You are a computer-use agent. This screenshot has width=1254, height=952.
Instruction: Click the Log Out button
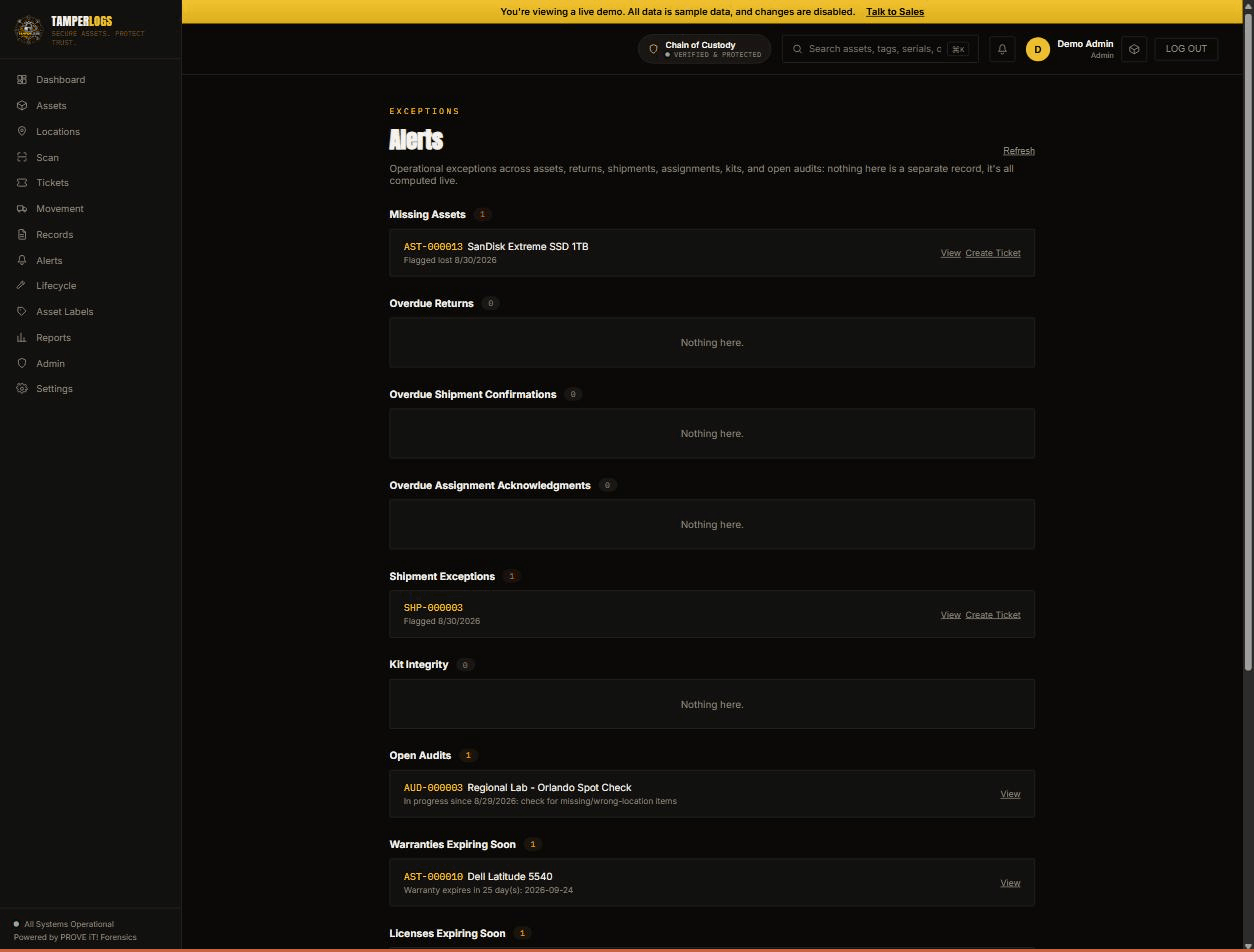point(1186,49)
